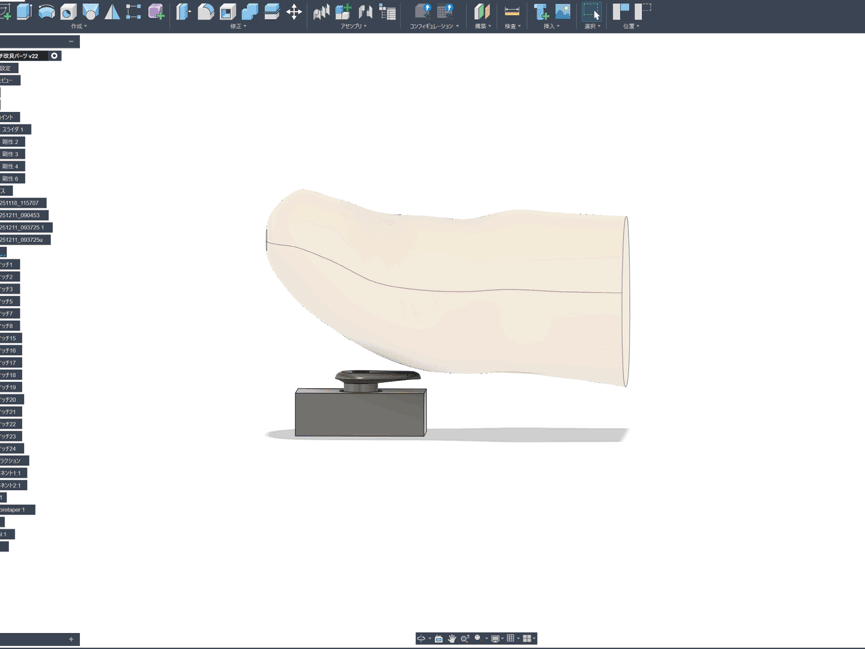Activate the Move/Copy cross-arrow tool
Screen dimensions: 865x649
[x=294, y=12]
